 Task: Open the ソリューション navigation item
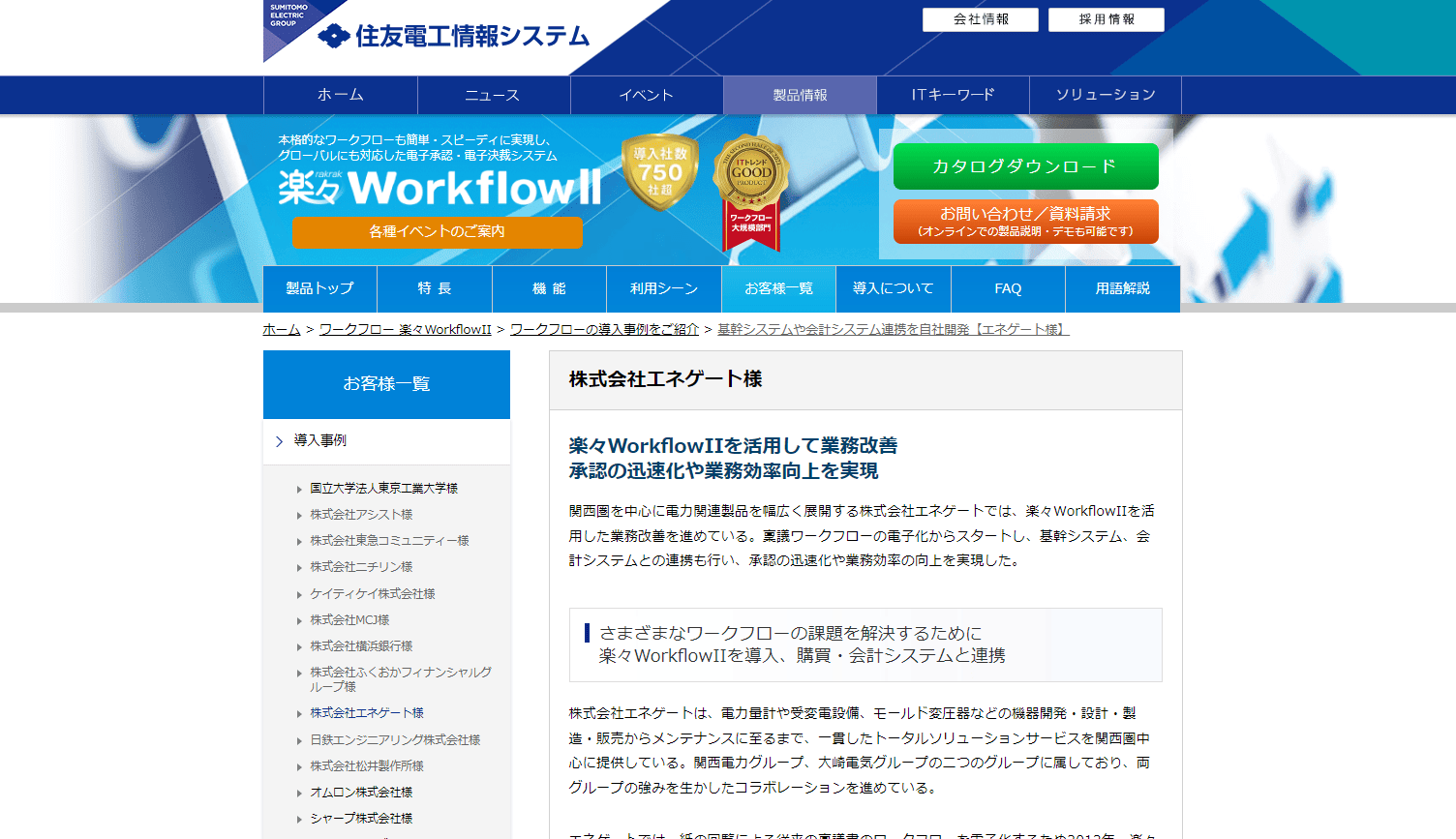(x=1106, y=95)
